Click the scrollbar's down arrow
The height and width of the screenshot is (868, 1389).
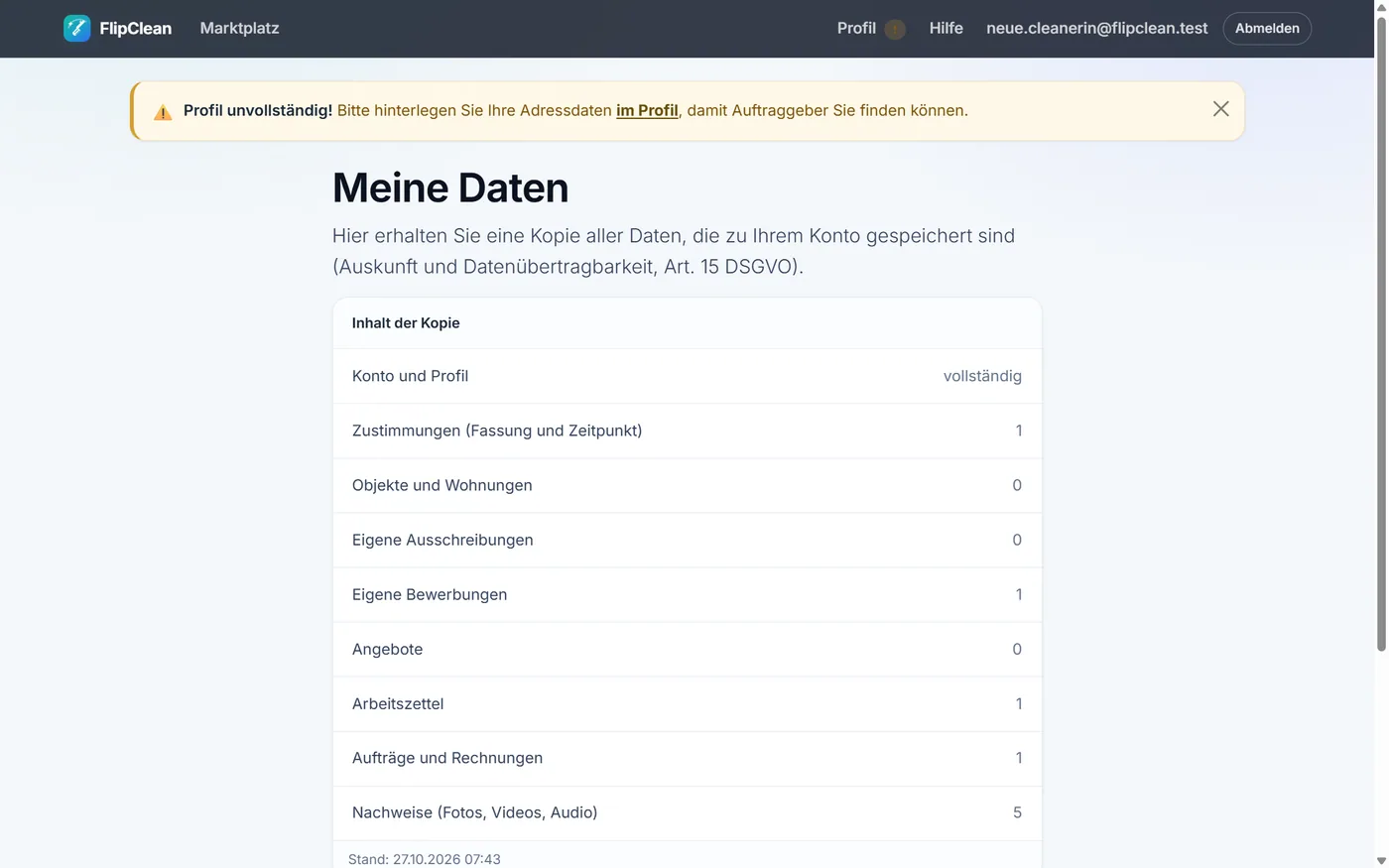click(1381, 860)
